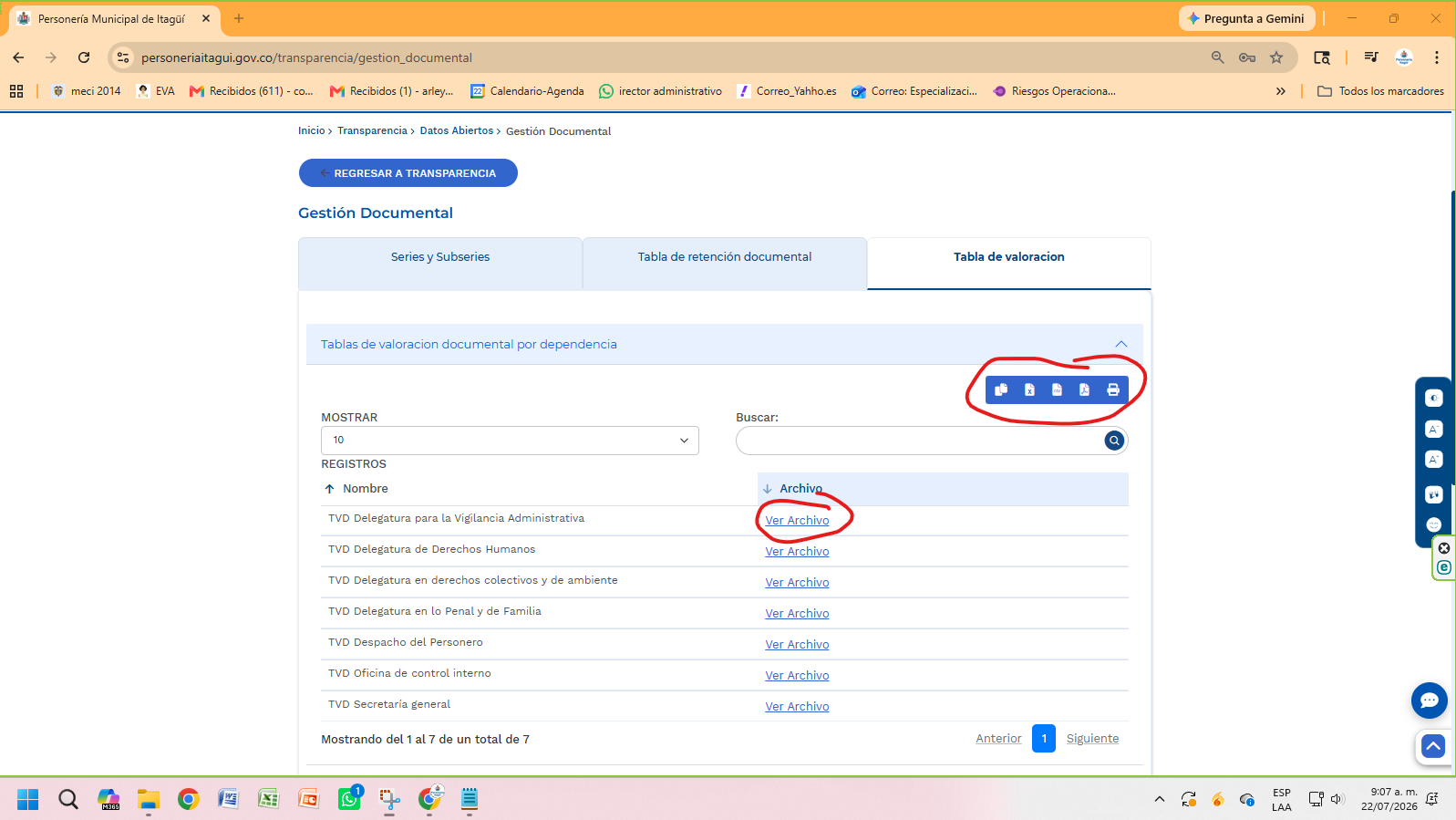Click REGRESAR A TRANSPARENCIA button
Viewport: 1456px width, 820px height.
click(408, 173)
